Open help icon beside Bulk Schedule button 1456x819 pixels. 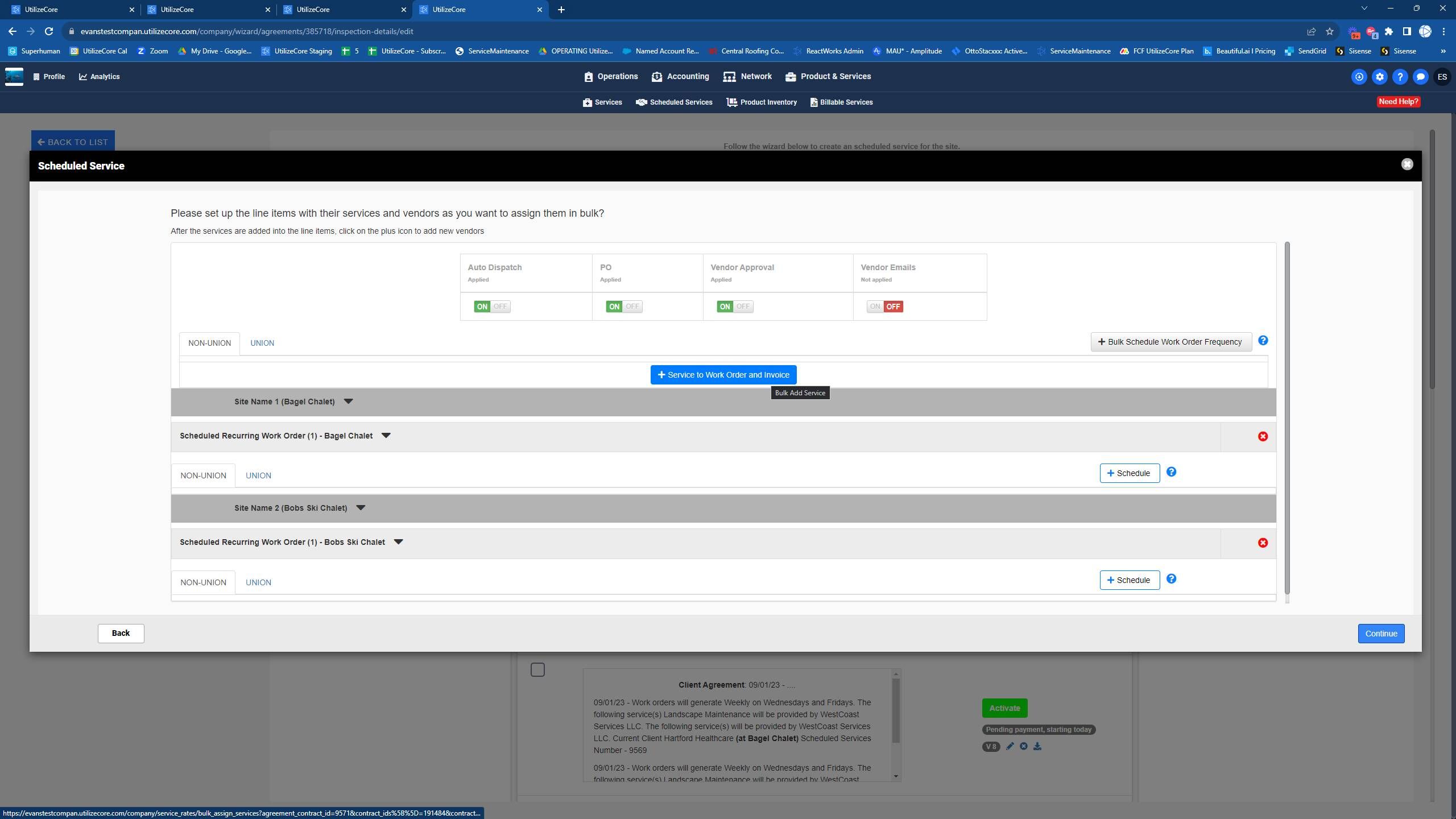coord(1262,341)
